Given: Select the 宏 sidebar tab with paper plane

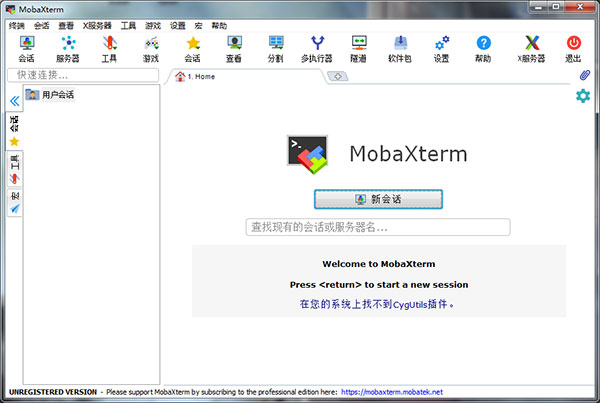Looking at the screenshot, I should [x=15, y=202].
